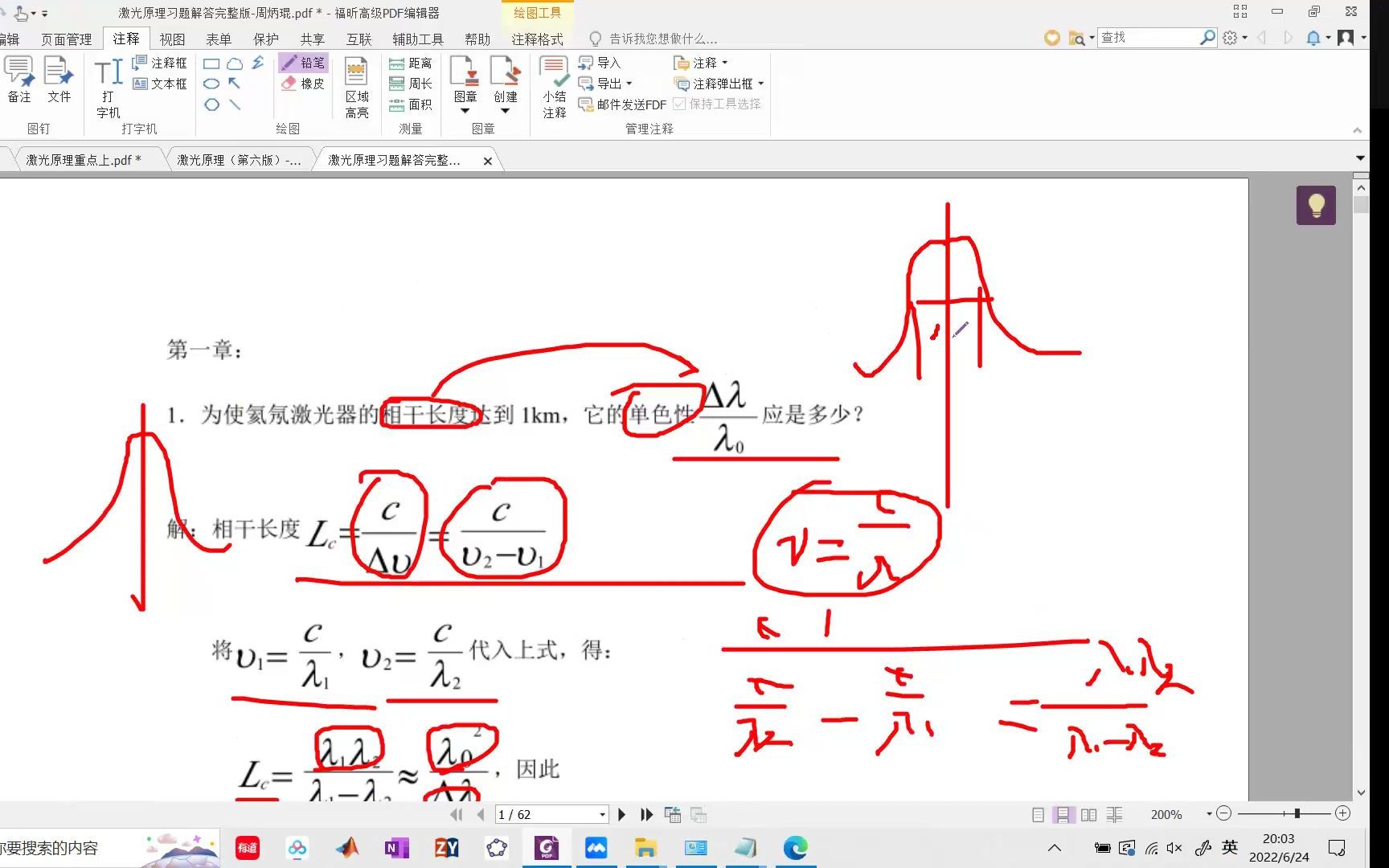The width and height of the screenshot is (1389, 868).
Task: Open the 表单 ribbon tab
Action: (x=219, y=39)
